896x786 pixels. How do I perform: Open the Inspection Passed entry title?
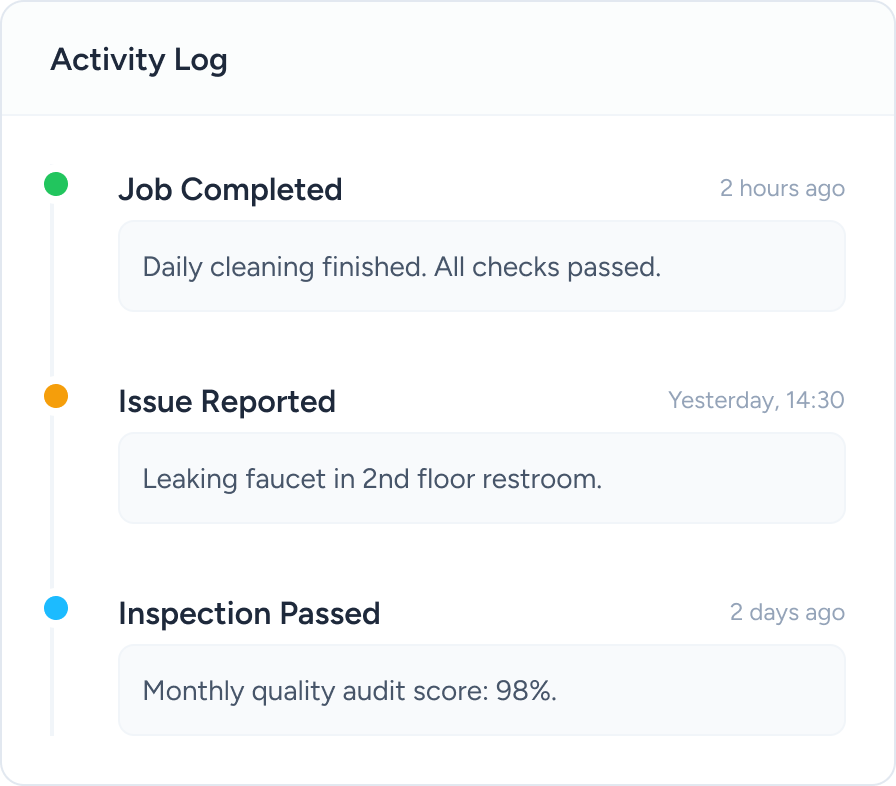(249, 613)
